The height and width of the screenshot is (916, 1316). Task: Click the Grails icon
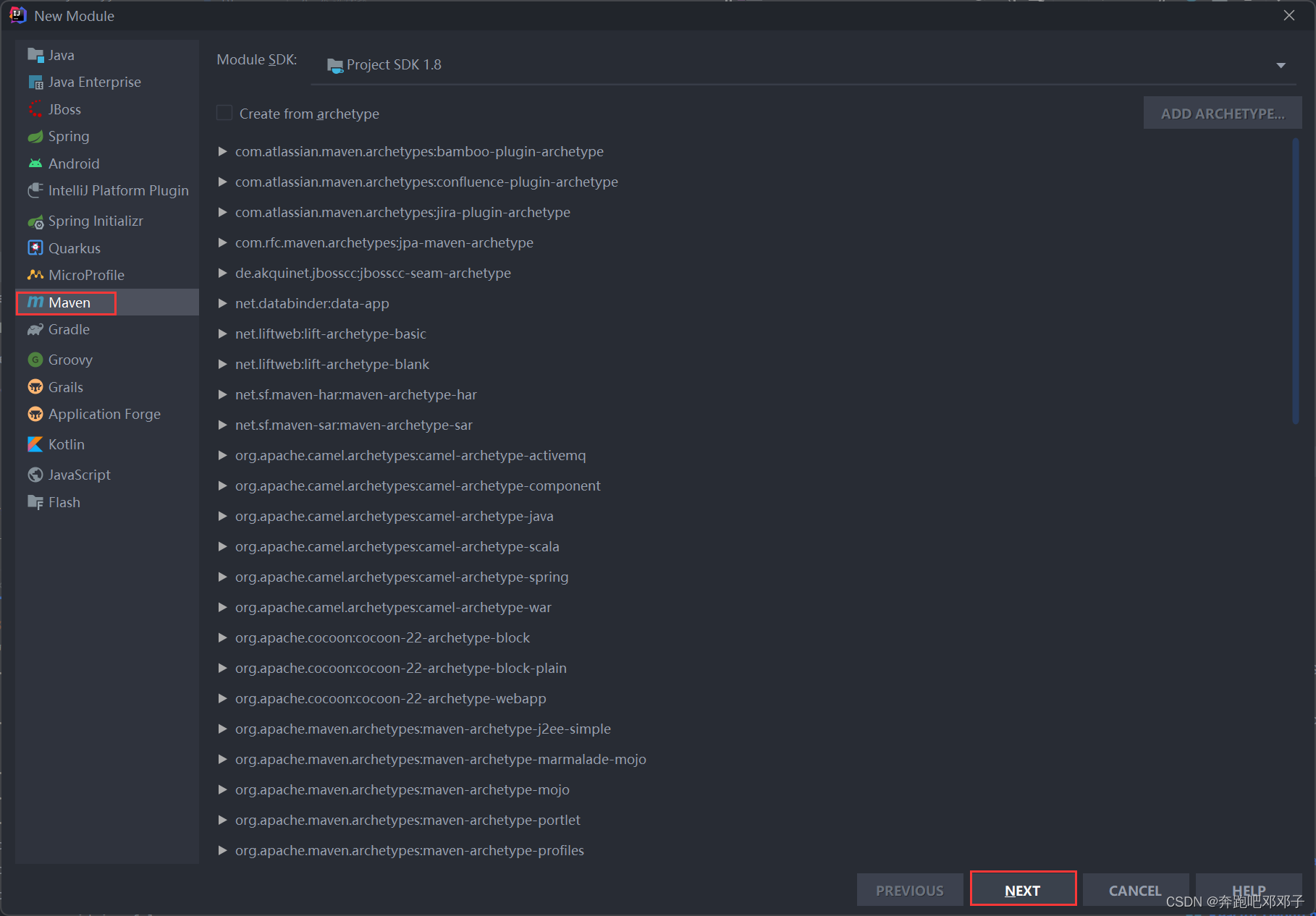coord(35,387)
